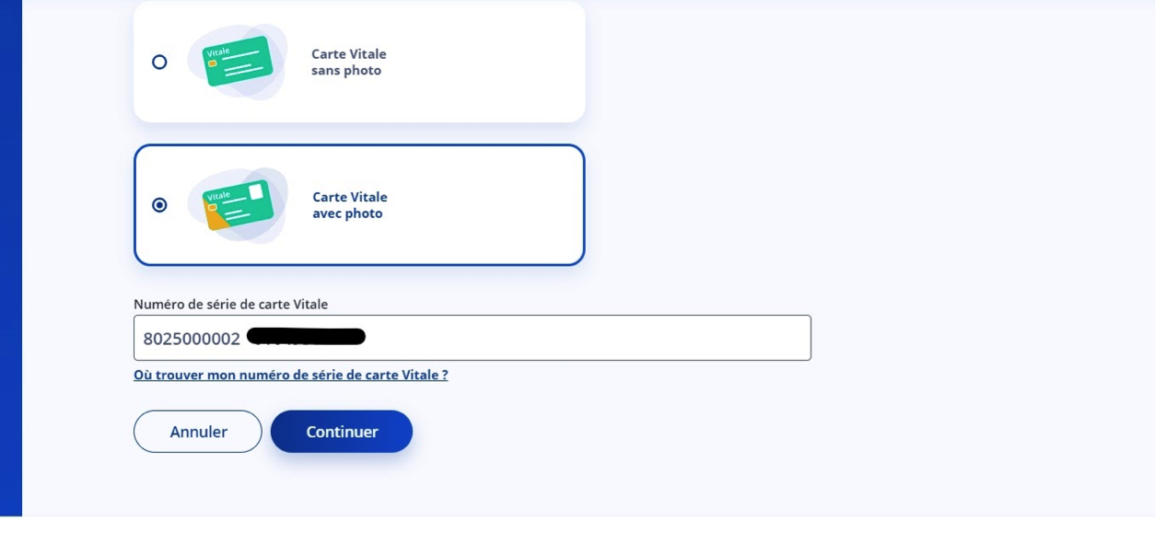Click the "Vitale" word on the avec photo card icon
This screenshot has height=543, width=1156.
[x=218, y=196]
